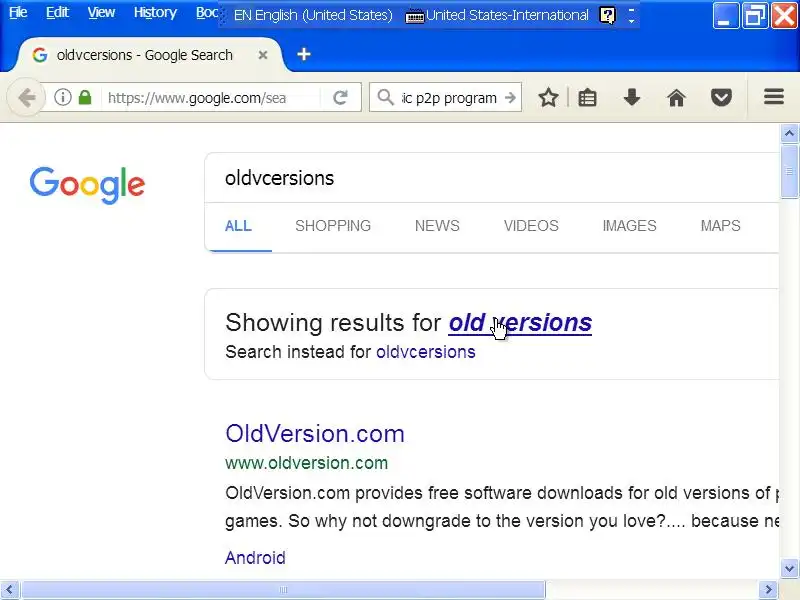Click the green secure padlock icon
The height and width of the screenshot is (600, 800).
(85, 97)
